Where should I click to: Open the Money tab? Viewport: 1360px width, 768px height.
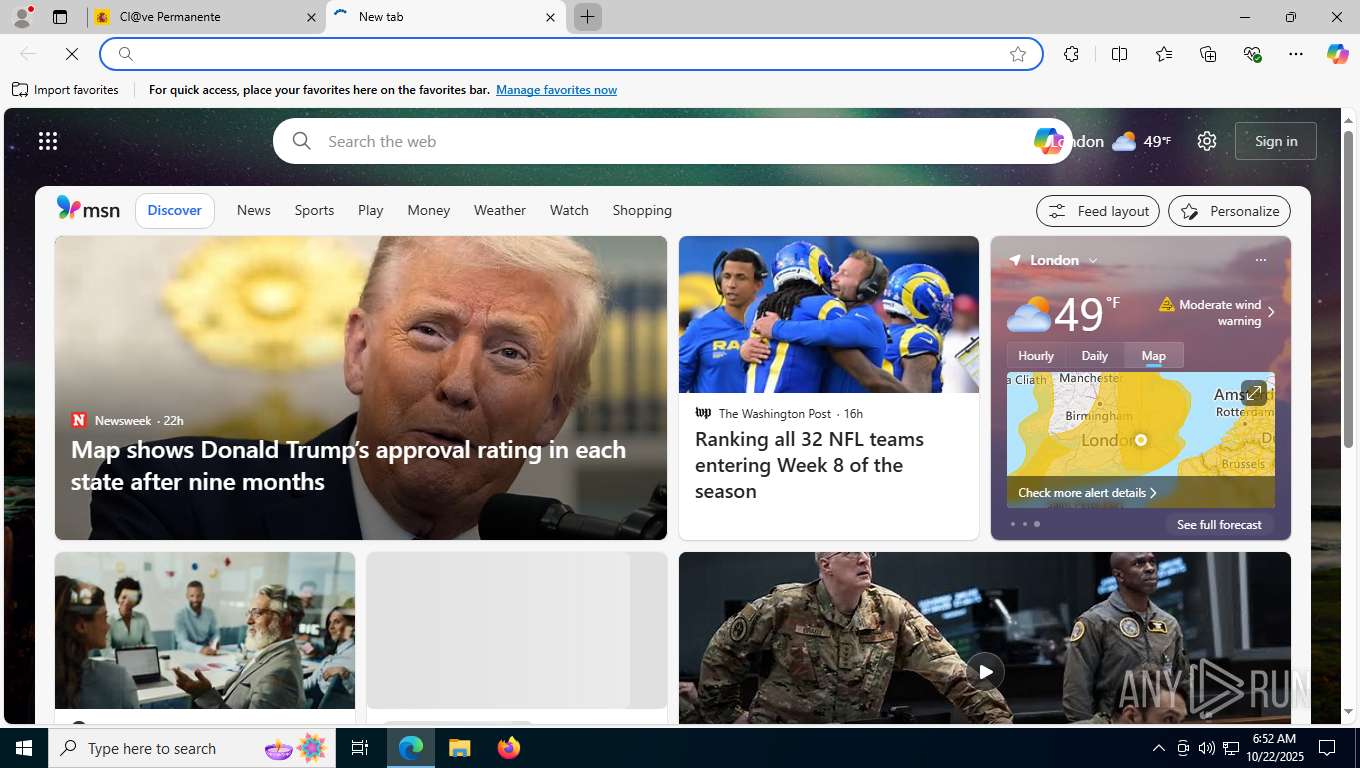pyautogui.click(x=429, y=210)
